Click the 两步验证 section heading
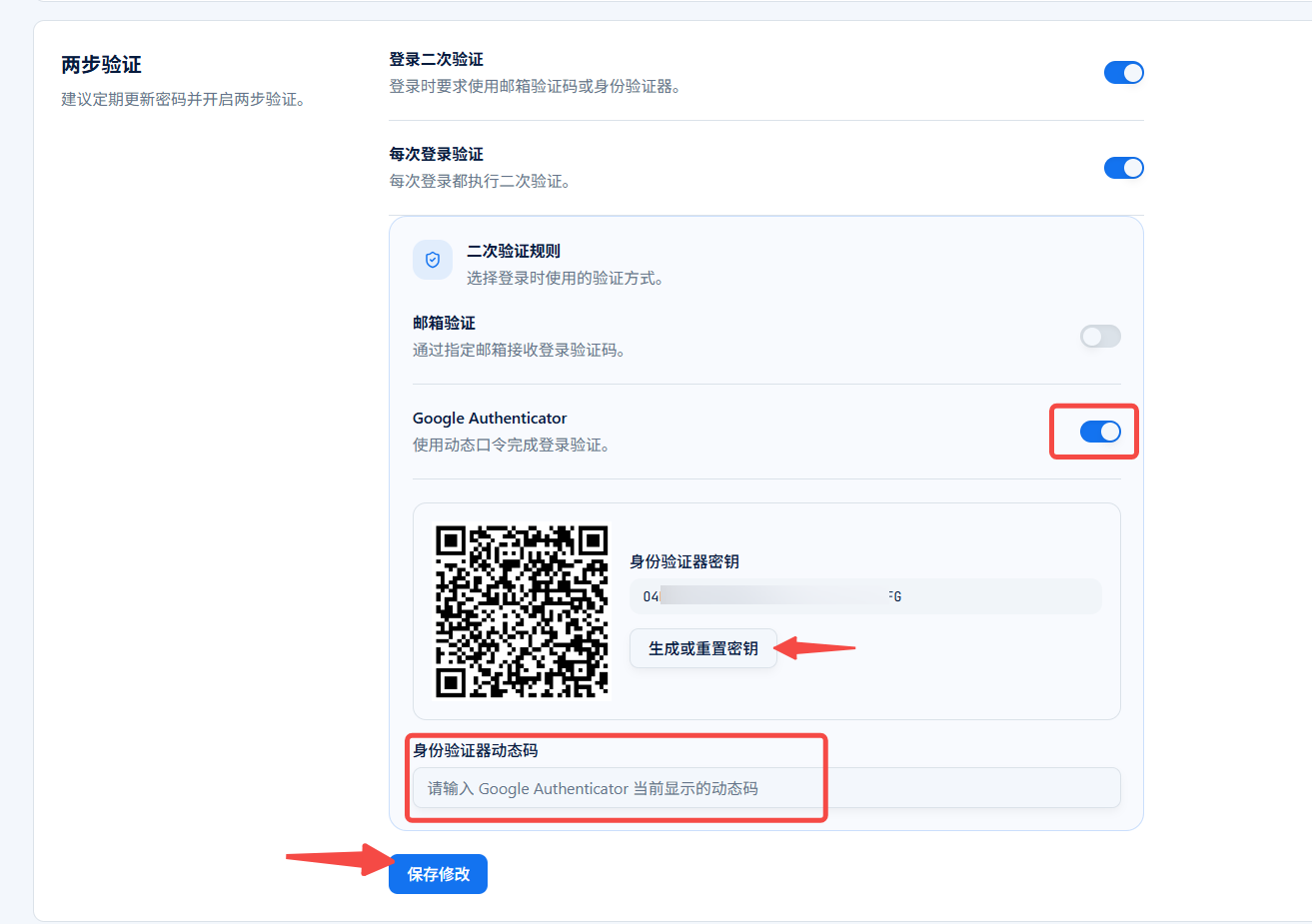The image size is (1312, 924). click(102, 65)
